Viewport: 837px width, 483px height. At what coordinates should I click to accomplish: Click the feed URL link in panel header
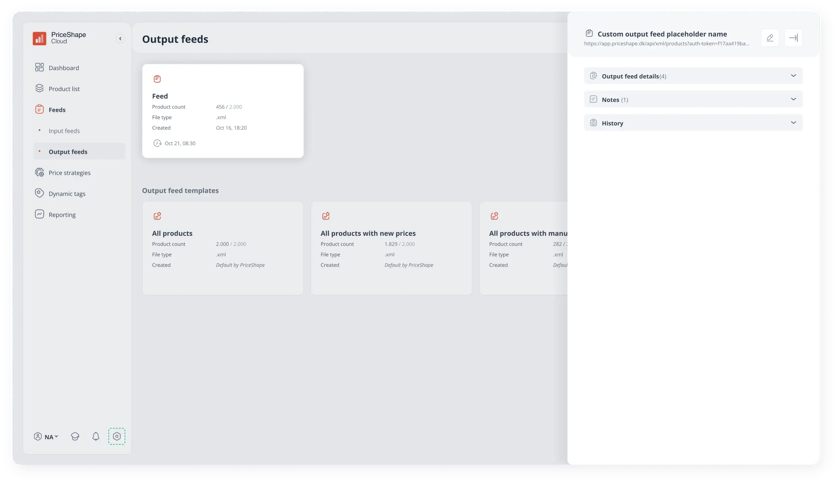(x=666, y=44)
